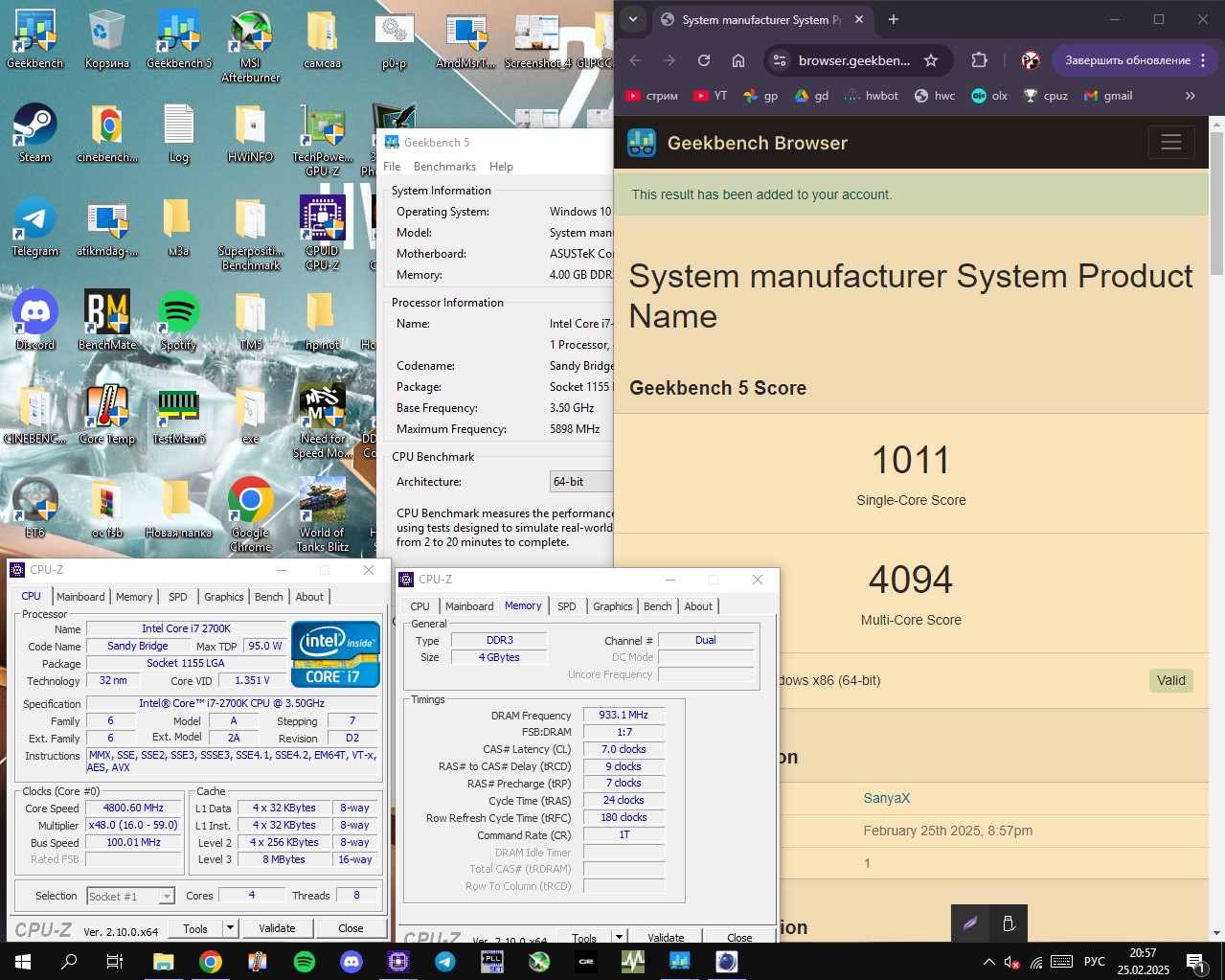This screenshot has width=1225, height=980.
Task: Open the Discord desktop shortcut
Action: (35, 320)
